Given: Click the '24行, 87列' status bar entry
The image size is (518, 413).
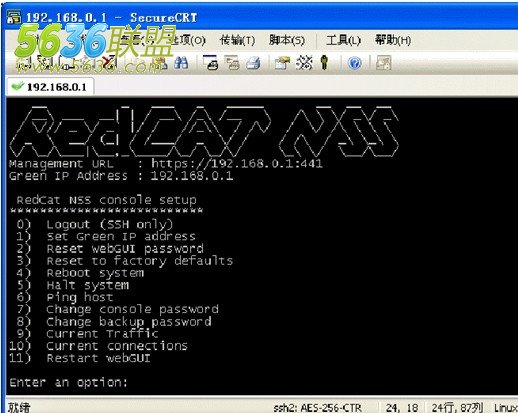Looking at the screenshot, I should tap(457, 408).
